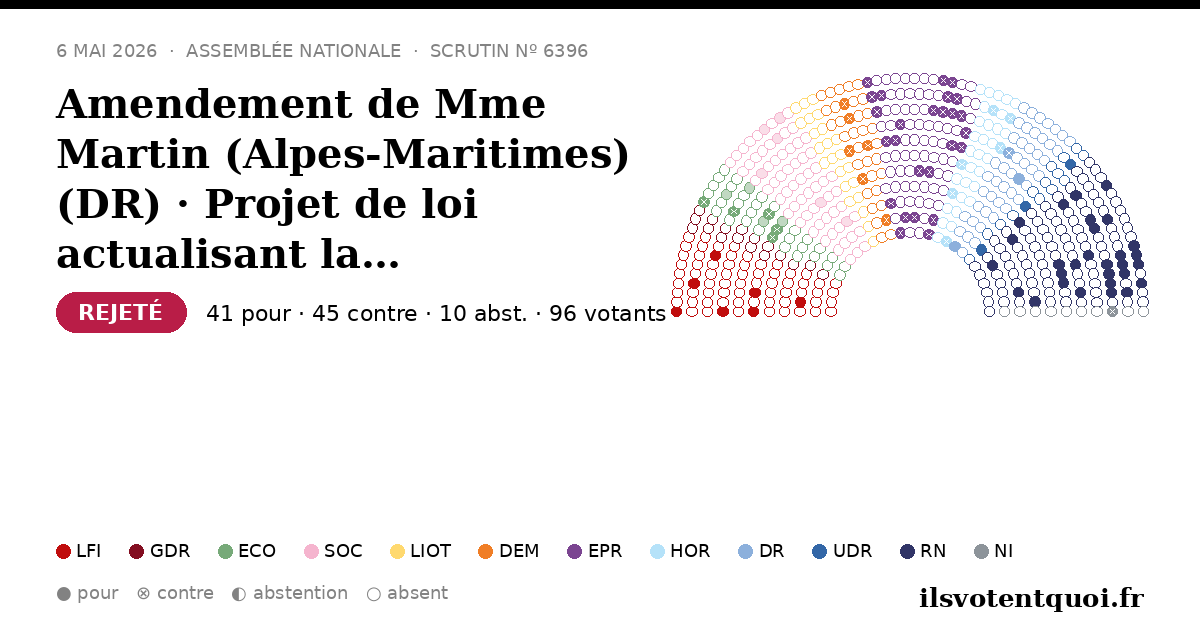Viewport: 1200px width, 630px height.
Task: Select the SOC pink legend dot
Action: (311, 551)
